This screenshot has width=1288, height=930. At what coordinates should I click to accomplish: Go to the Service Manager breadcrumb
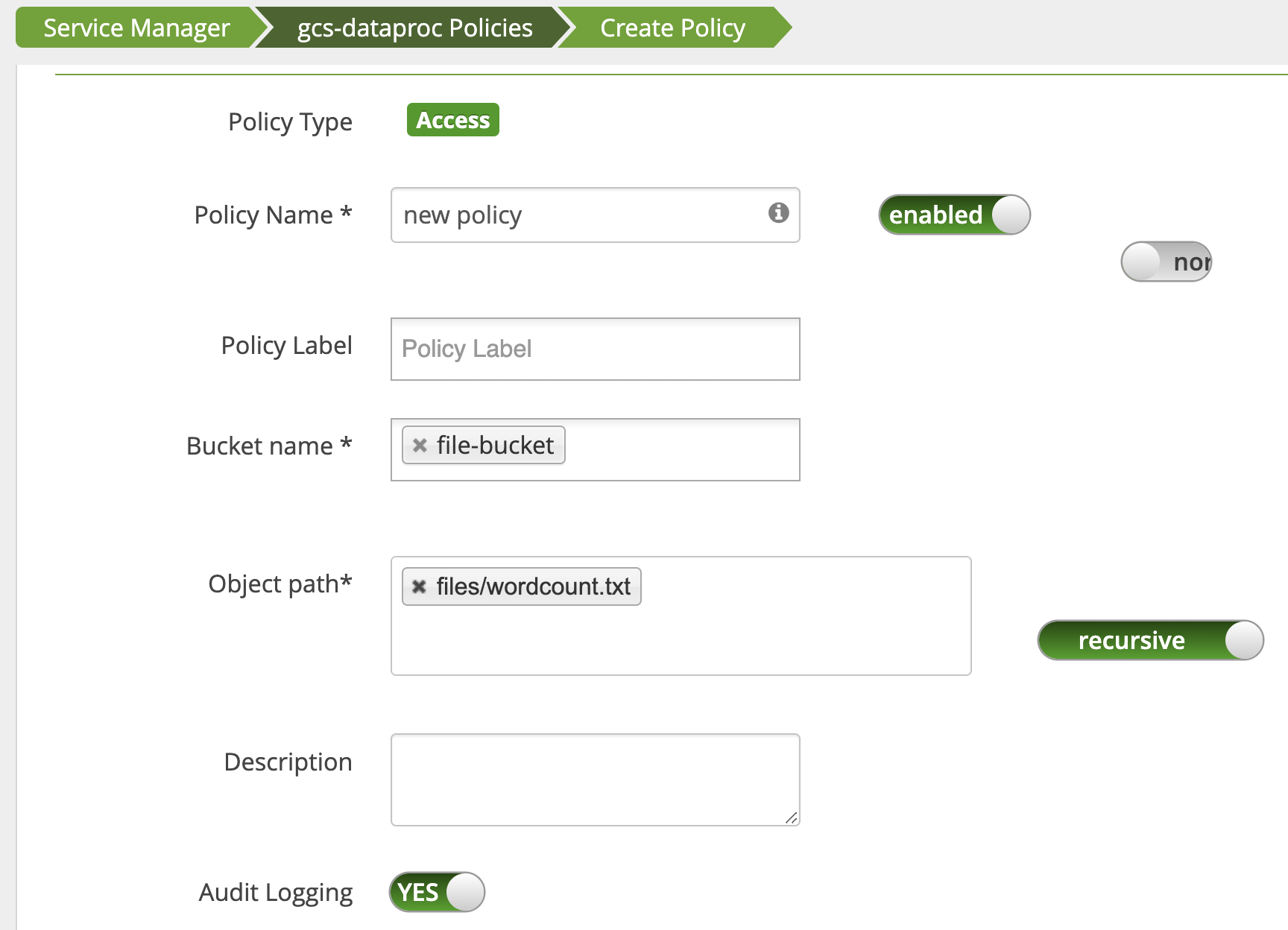point(136,28)
